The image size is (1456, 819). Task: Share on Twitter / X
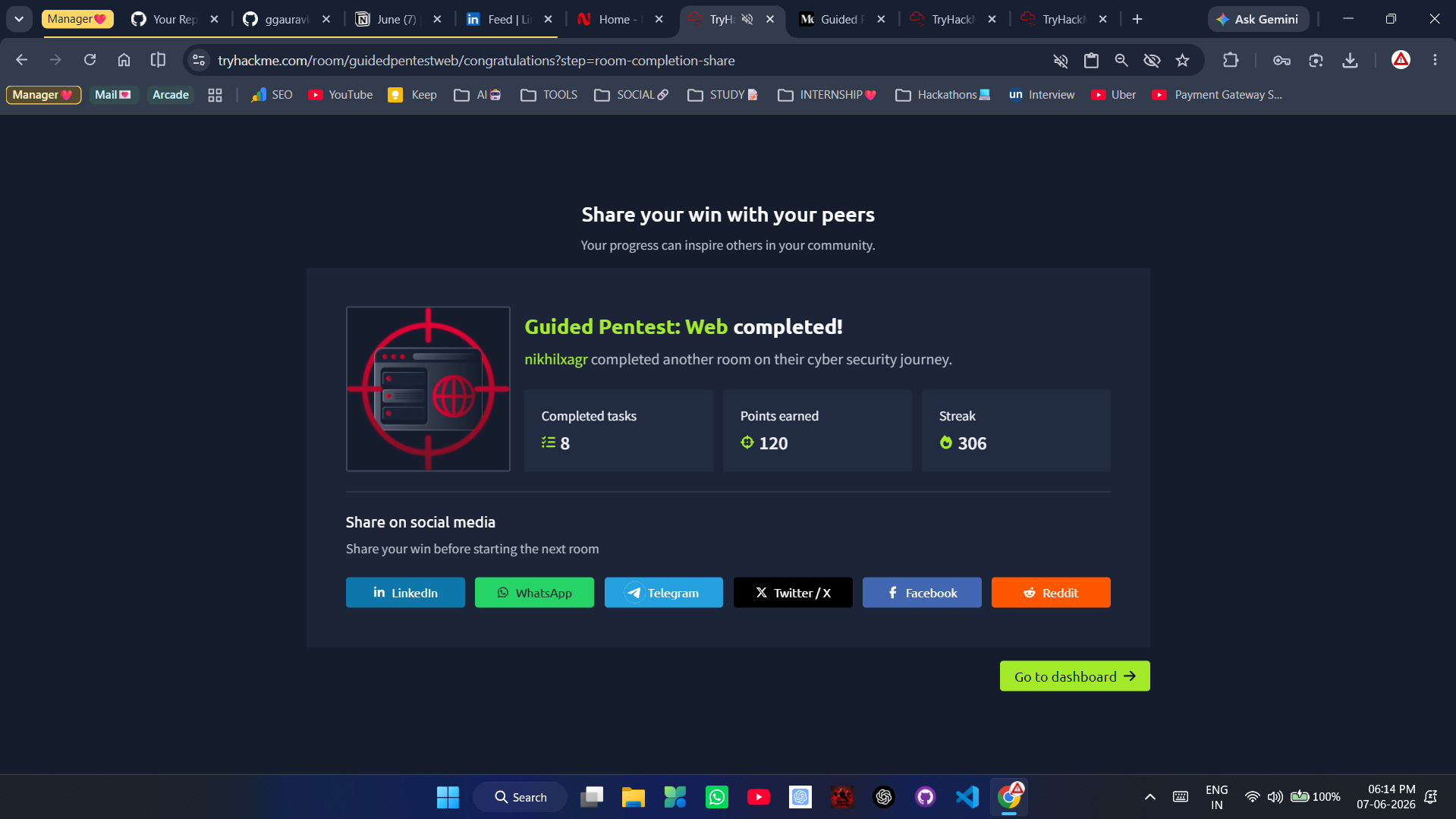(793, 592)
